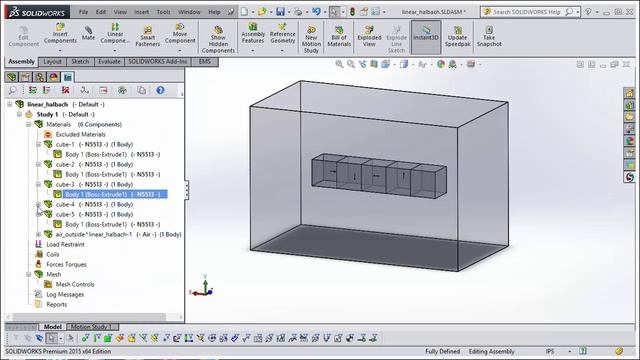Click Exploded View tool

coord(369,36)
